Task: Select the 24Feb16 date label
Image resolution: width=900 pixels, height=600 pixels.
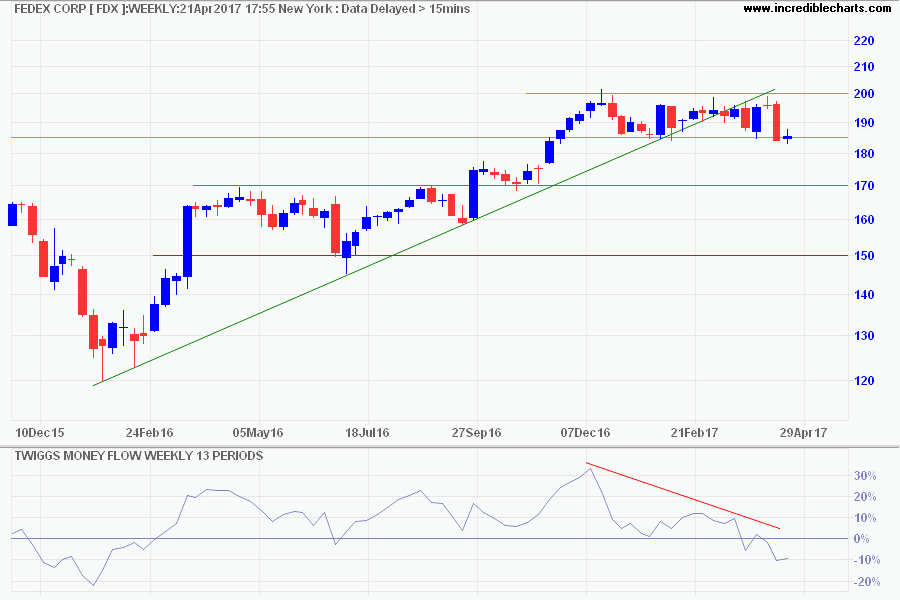Action: [149, 432]
